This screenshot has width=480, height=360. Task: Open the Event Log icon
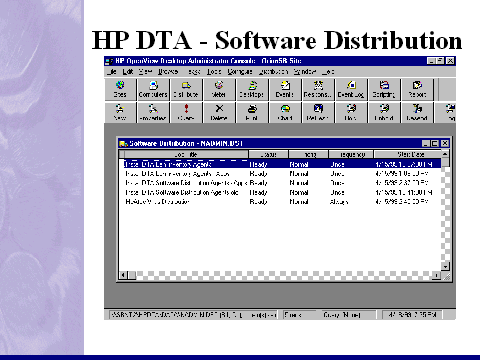351,89
